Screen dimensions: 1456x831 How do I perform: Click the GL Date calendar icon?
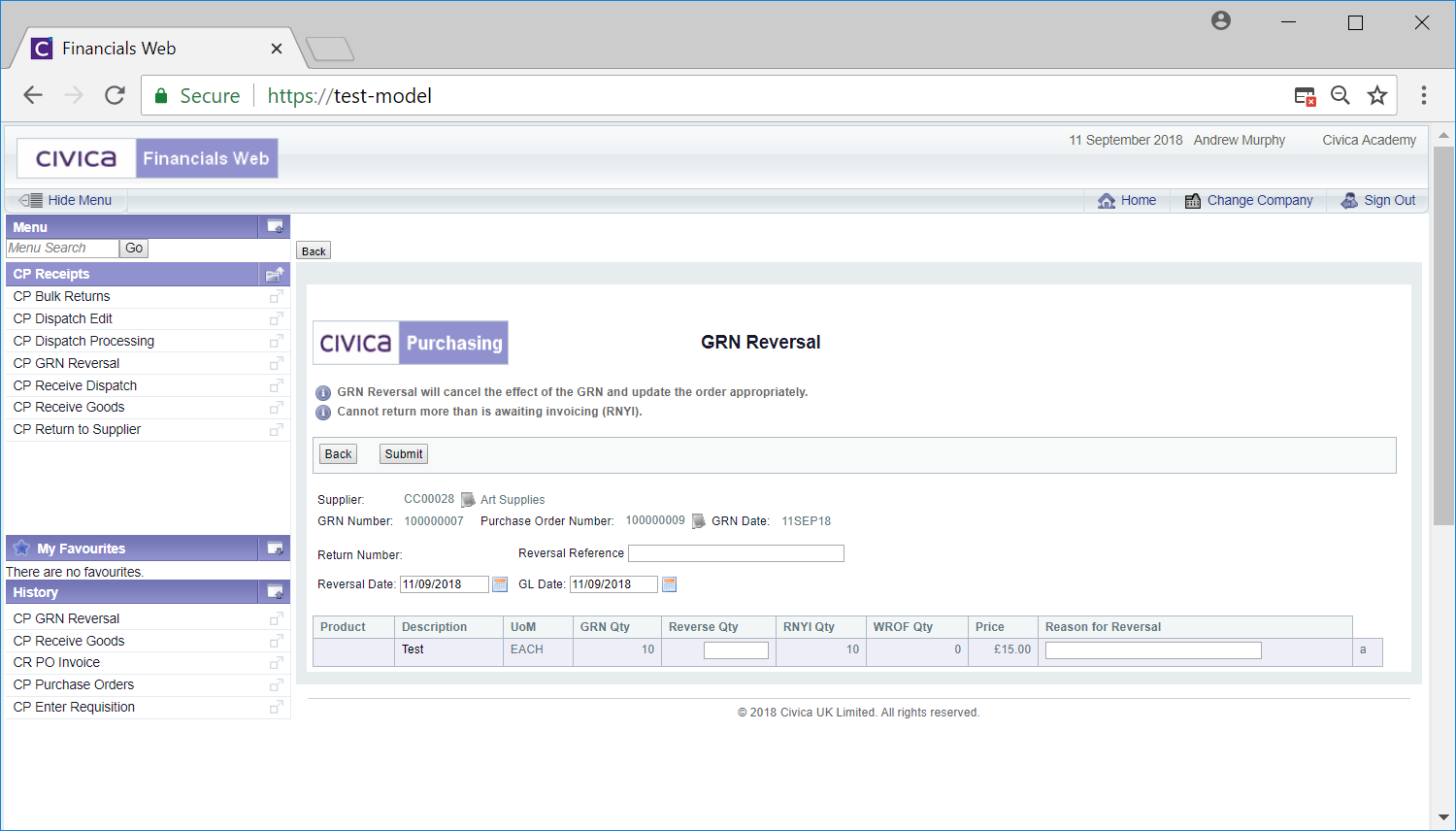(x=669, y=584)
